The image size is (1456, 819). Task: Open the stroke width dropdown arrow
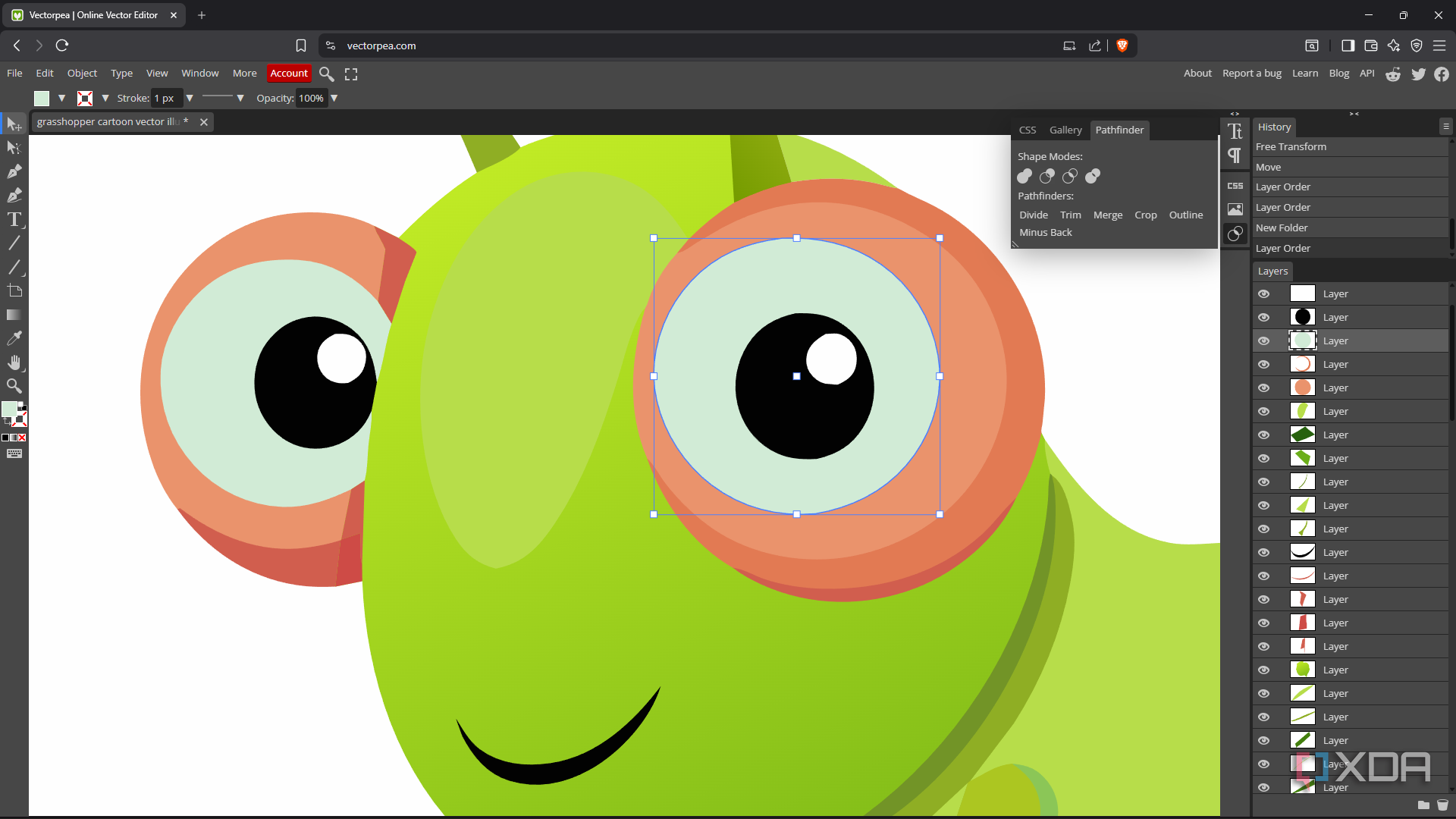coord(190,99)
